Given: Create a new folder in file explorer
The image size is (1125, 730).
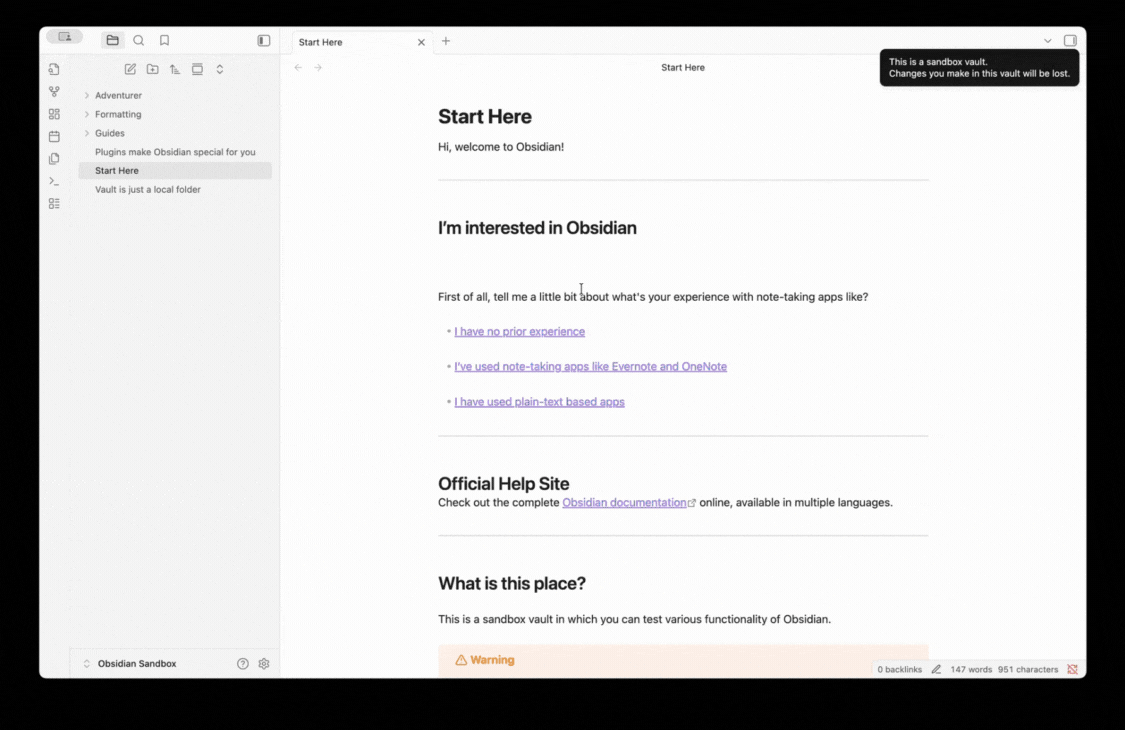Looking at the screenshot, I should click(x=153, y=70).
